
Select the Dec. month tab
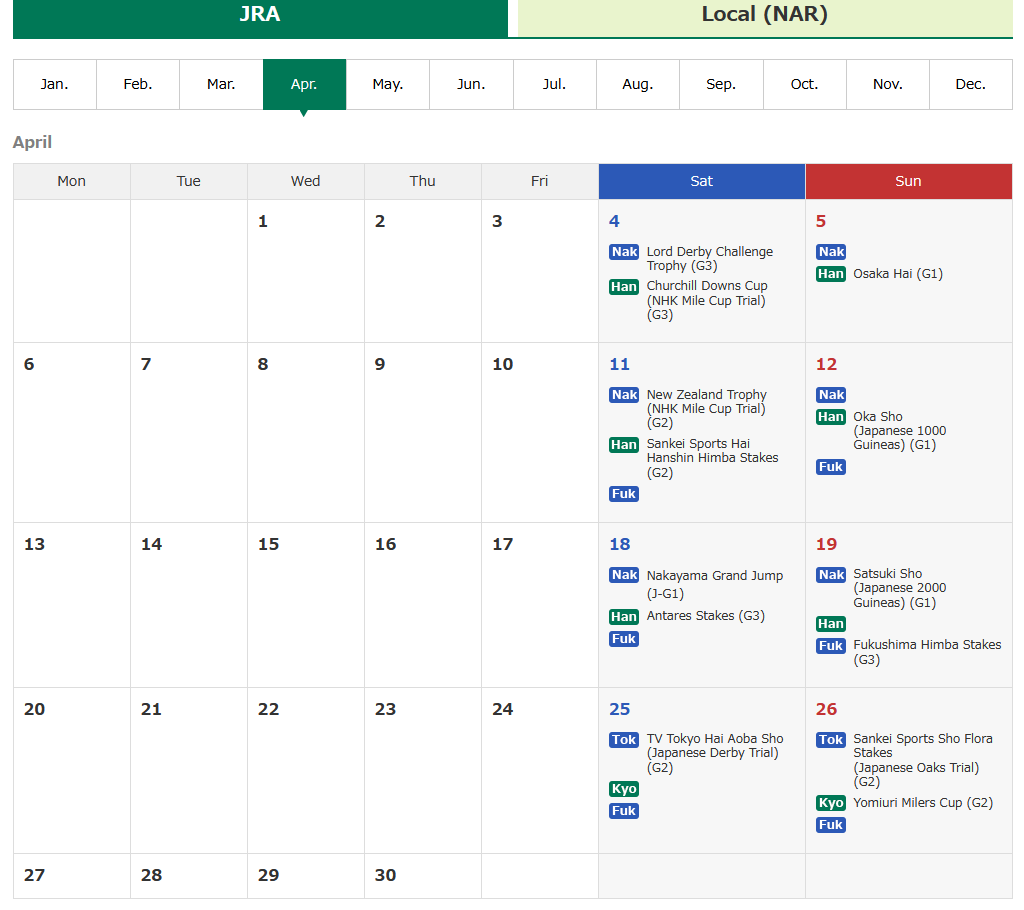(971, 84)
